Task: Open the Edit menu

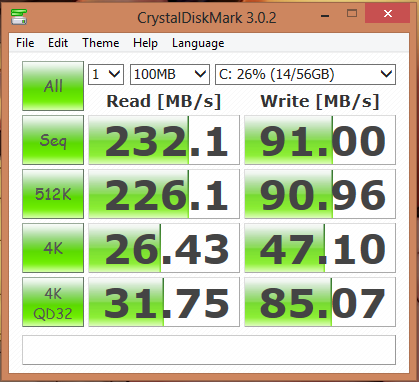Action: [58, 43]
